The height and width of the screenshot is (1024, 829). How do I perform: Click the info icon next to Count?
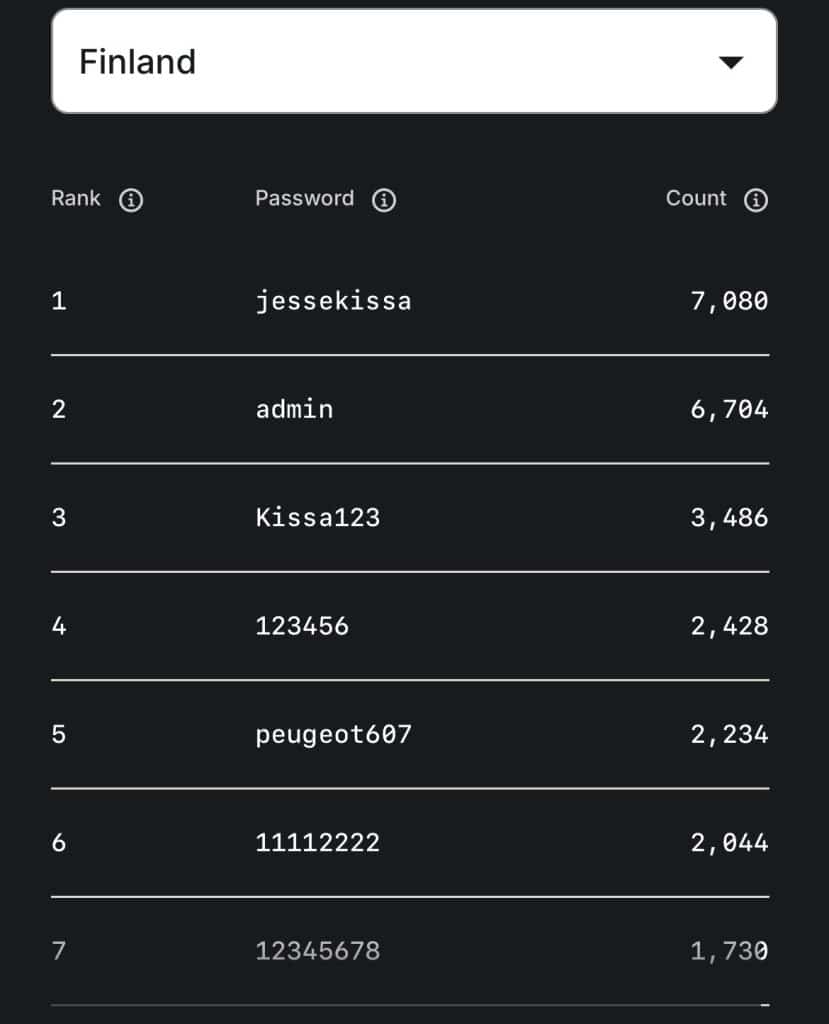coord(756,200)
